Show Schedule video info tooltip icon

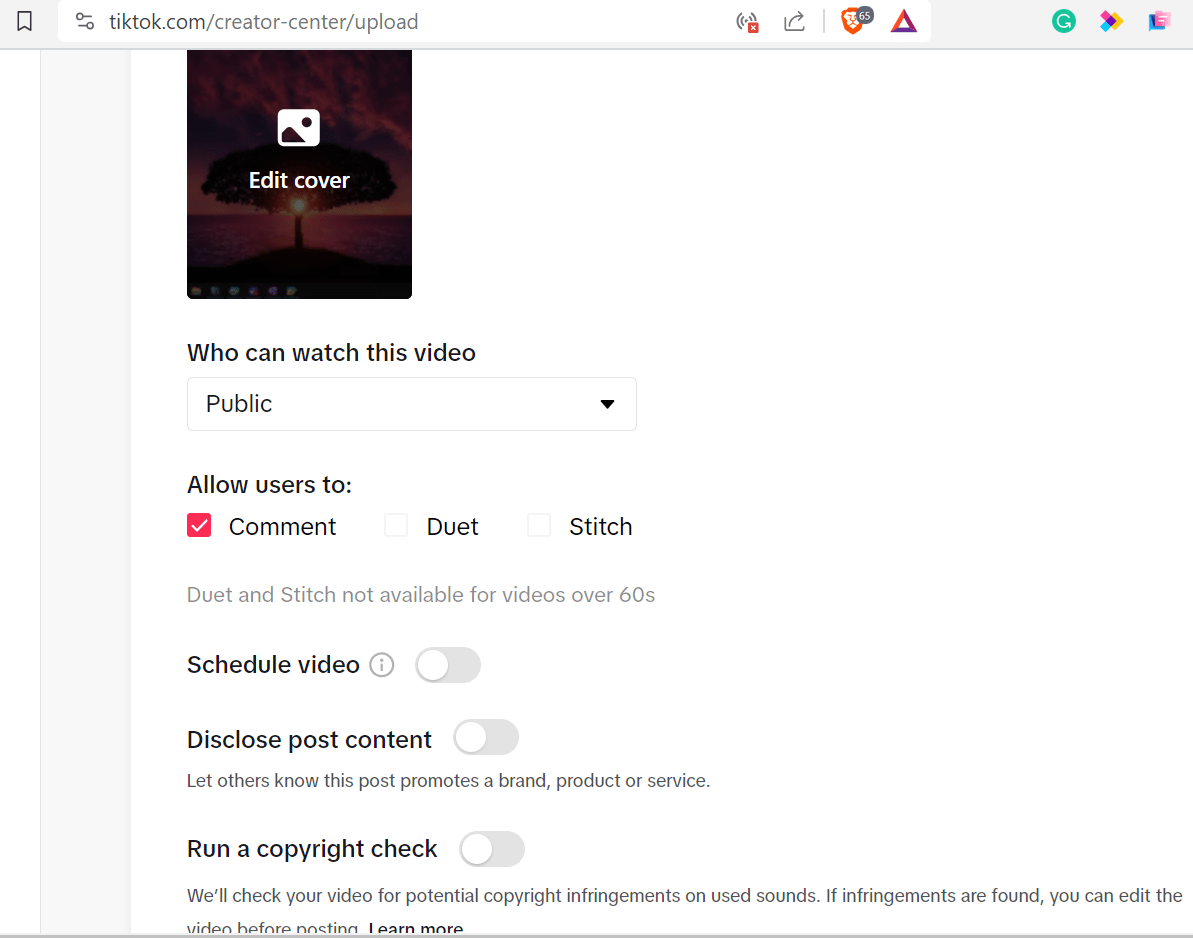click(x=382, y=665)
